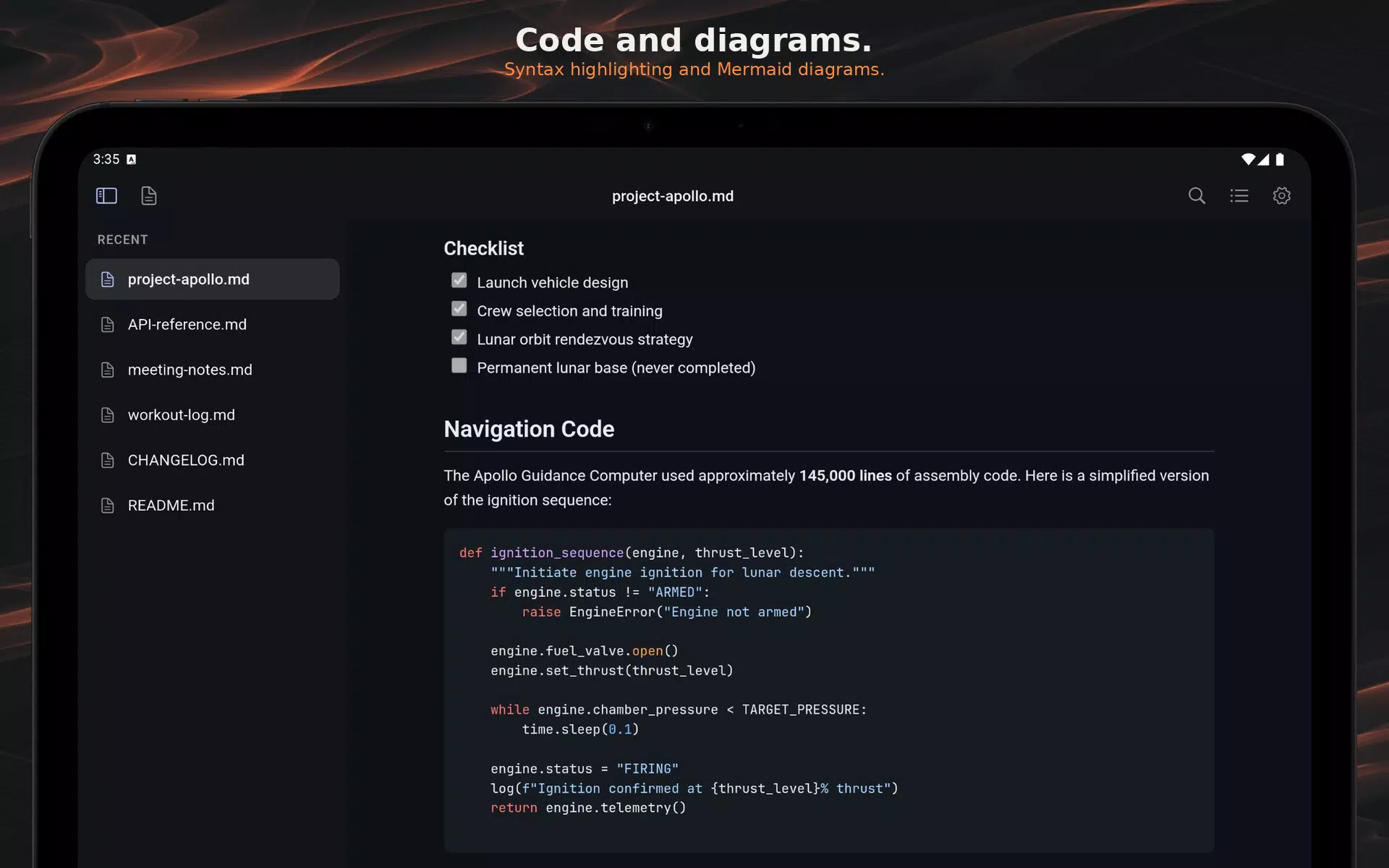The width and height of the screenshot is (1389, 868).
Task: Open search with the magnifier icon
Action: (1197, 196)
